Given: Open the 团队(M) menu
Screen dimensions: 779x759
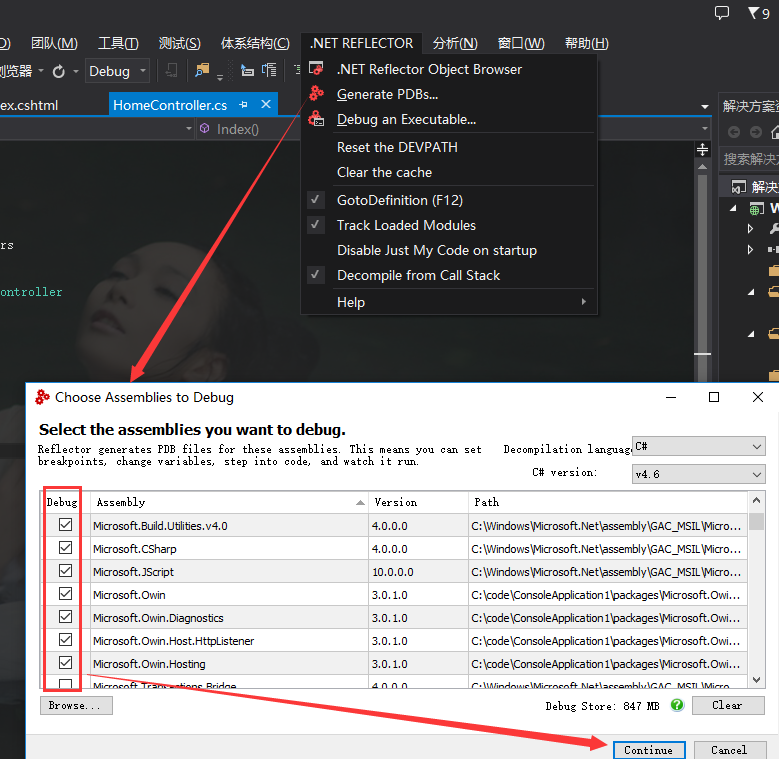Looking at the screenshot, I should click(x=54, y=43).
